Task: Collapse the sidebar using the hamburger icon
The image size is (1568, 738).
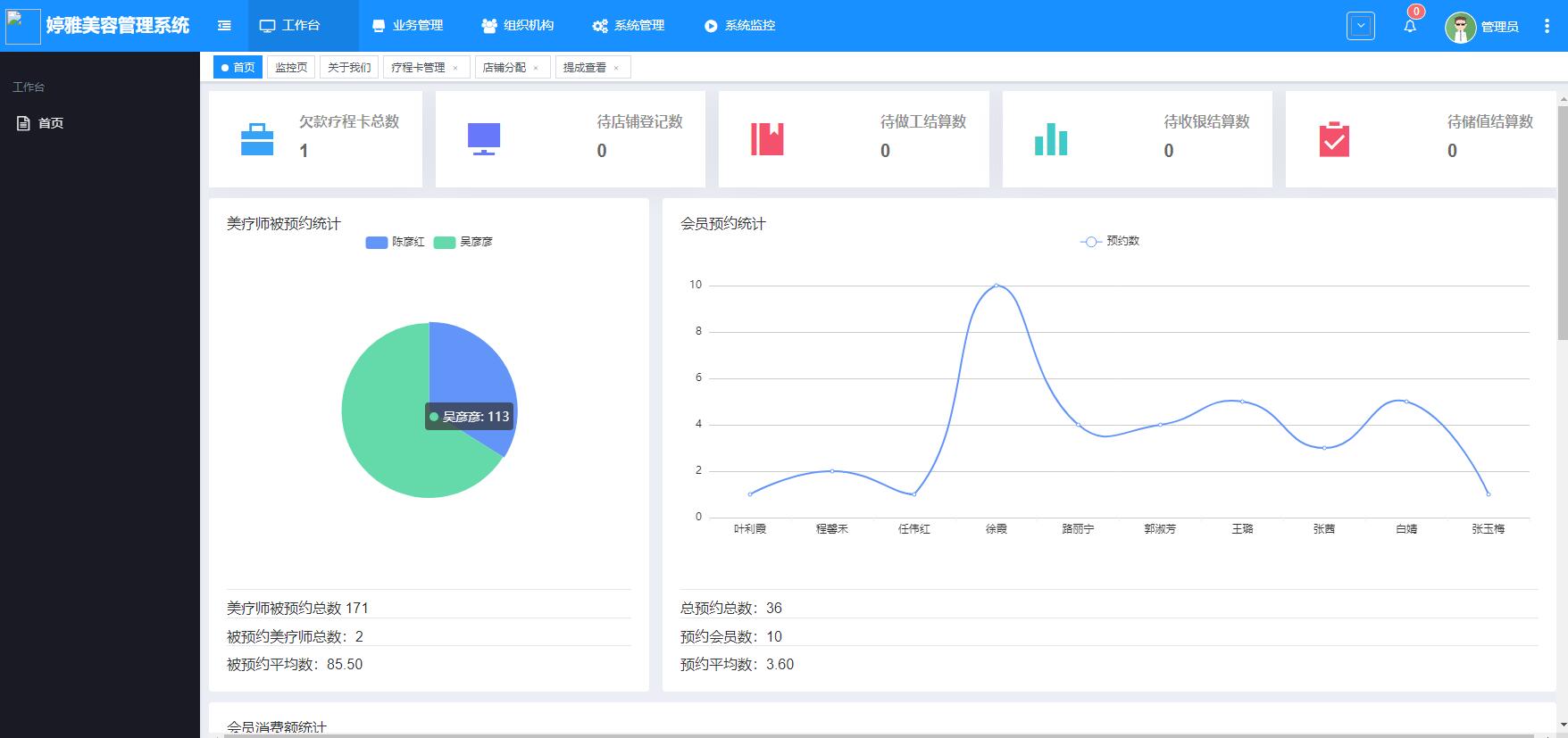Action: [x=224, y=26]
